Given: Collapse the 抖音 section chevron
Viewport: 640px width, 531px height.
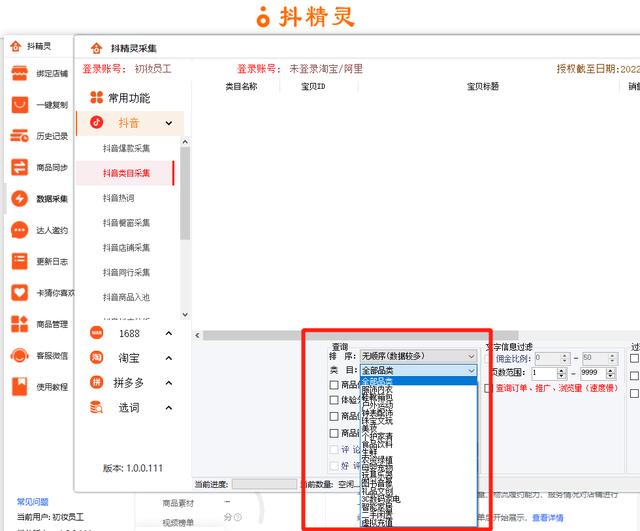Looking at the screenshot, I should click(169, 123).
